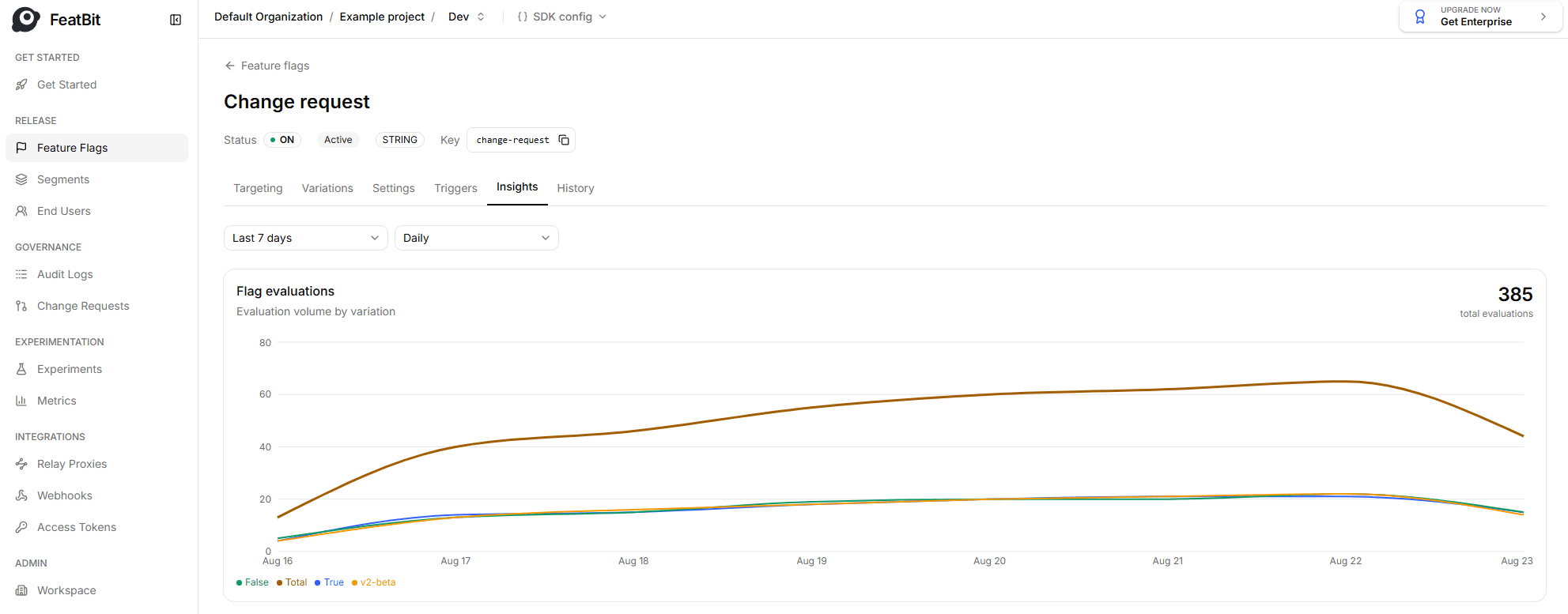Open Change Requests in sidebar
Viewport: 1568px width, 614px height.
click(96, 306)
